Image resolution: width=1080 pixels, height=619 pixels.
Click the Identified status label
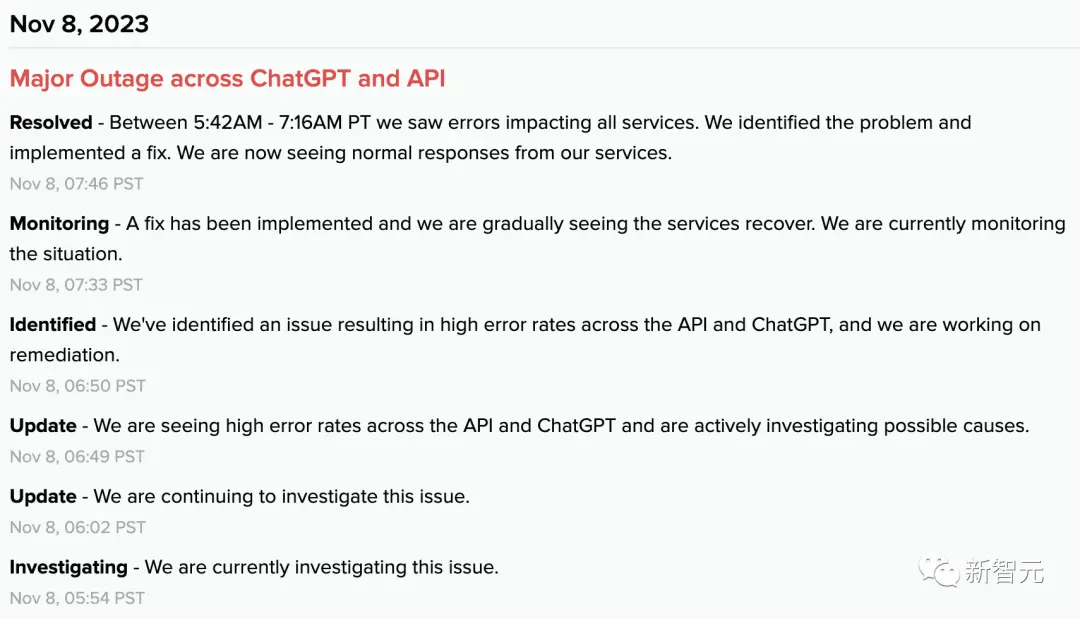pos(53,324)
